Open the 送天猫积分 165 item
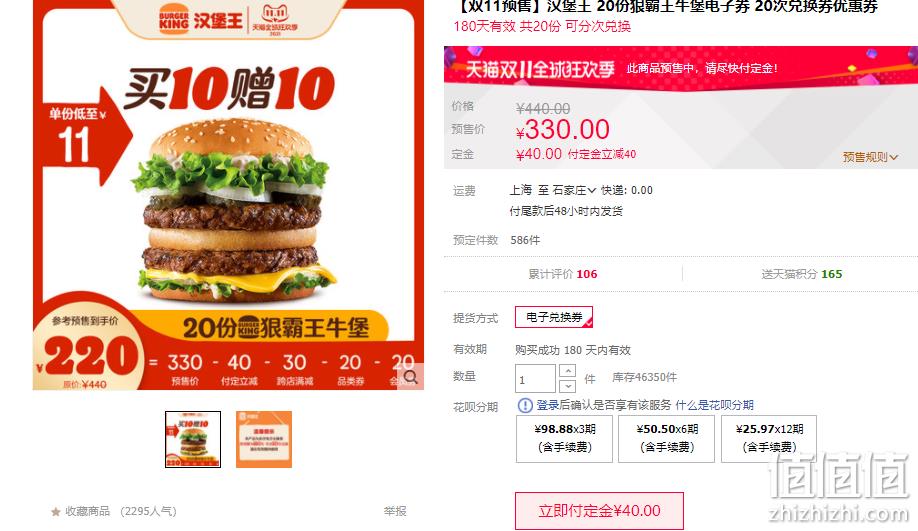 (801, 274)
